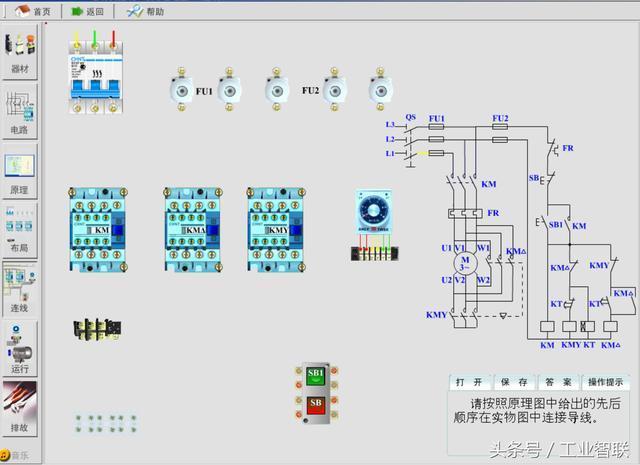Select the fuse right of FU2 label
Image resolution: width=640 pixels, height=465 pixels.
335,89
